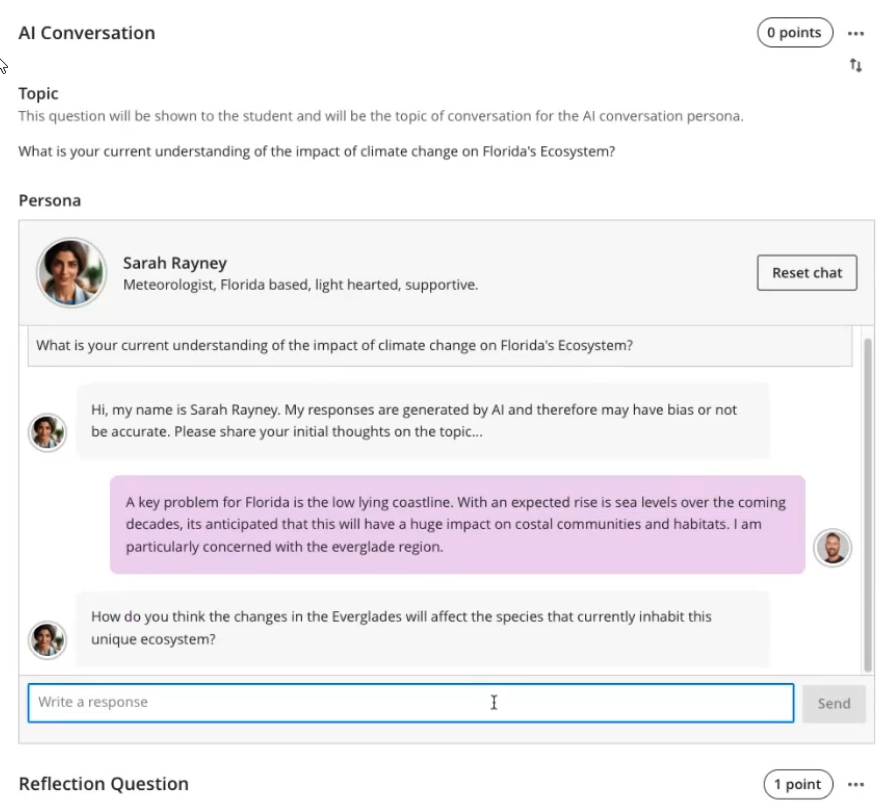Select the pink student message bubble
Screen dimensions: 892x812
pos(457,525)
